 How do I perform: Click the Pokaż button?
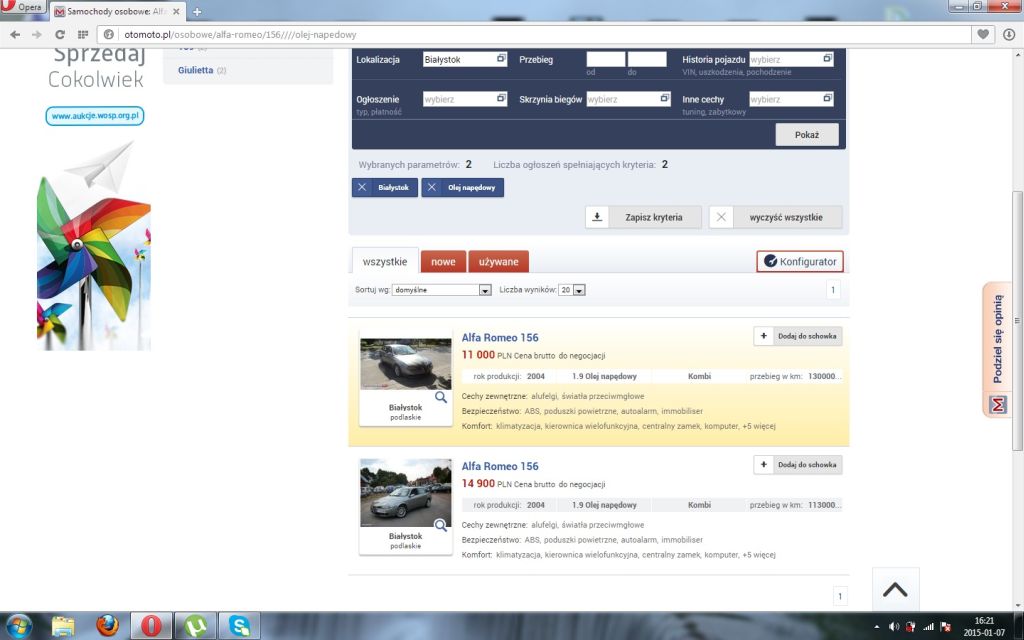point(807,135)
